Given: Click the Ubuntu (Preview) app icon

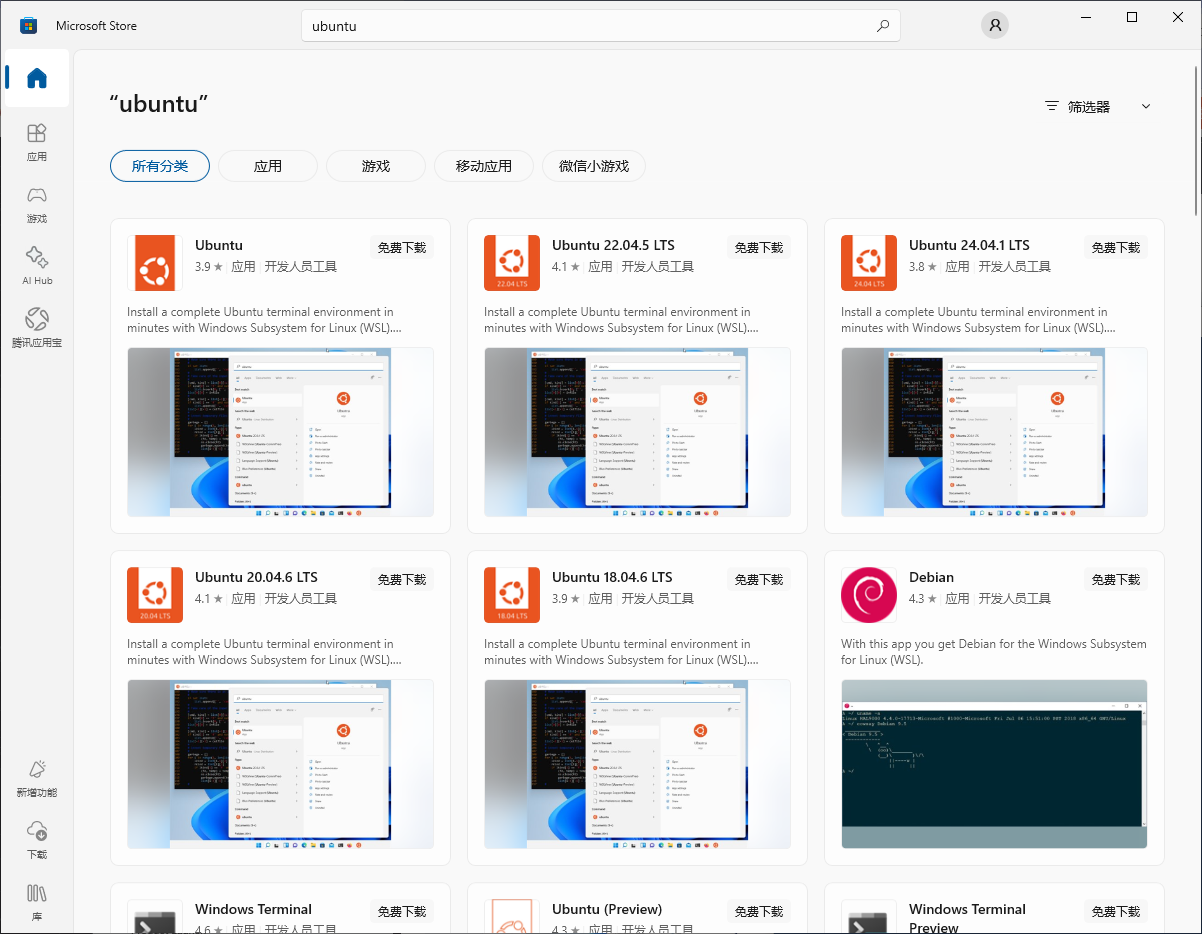Looking at the screenshot, I should 512,916.
